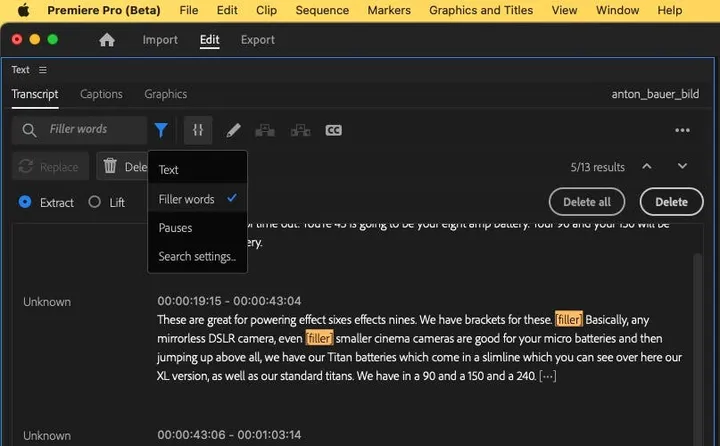
Task: Open the three-dot more options menu
Action: click(682, 130)
